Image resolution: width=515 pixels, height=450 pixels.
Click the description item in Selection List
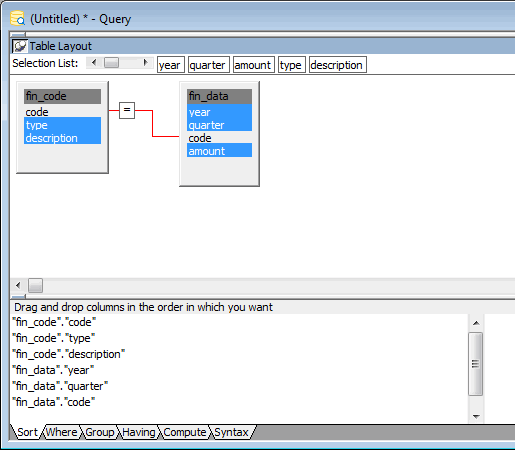(338, 65)
